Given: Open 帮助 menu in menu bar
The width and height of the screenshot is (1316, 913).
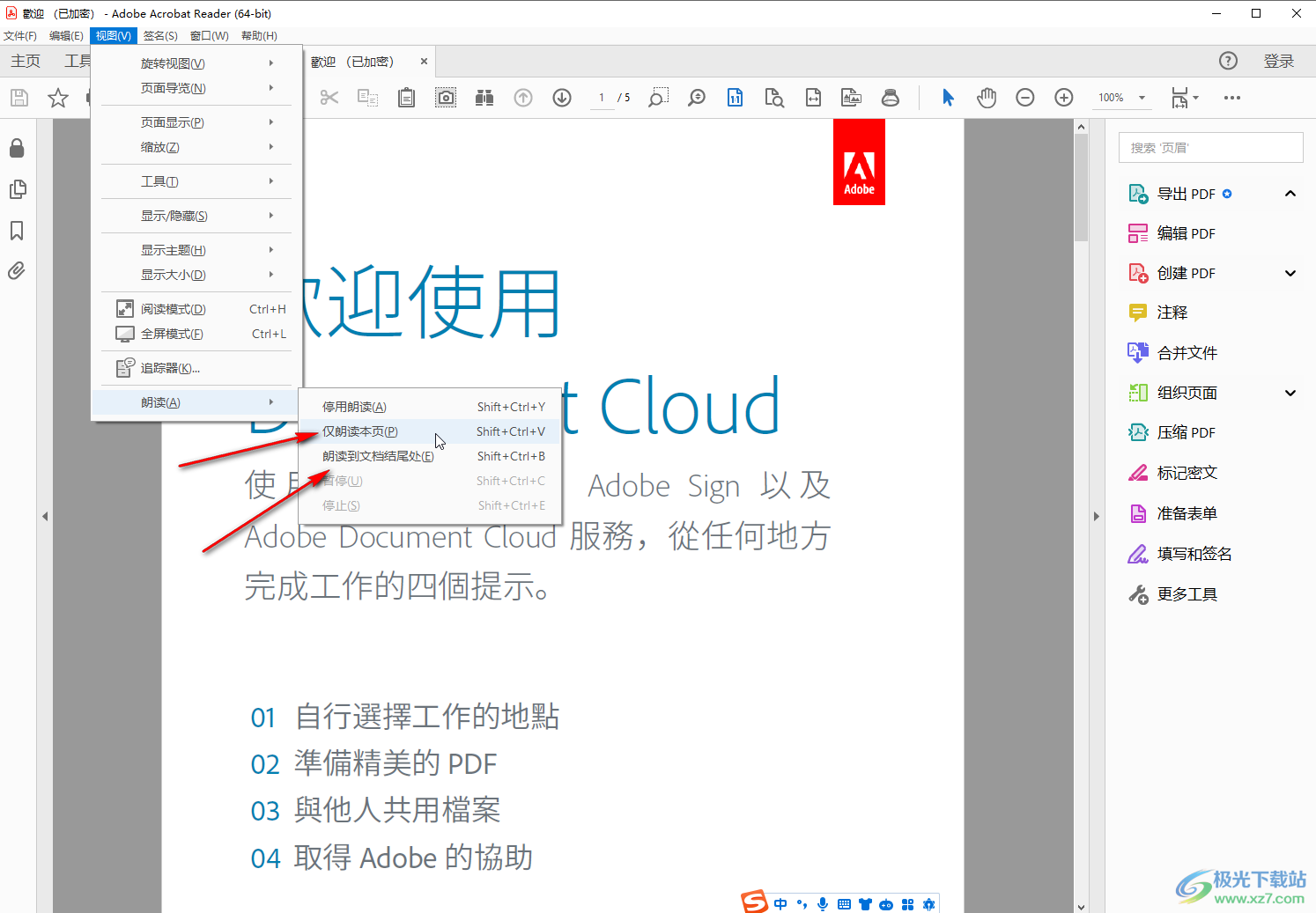Looking at the screenshot, I should pos(259,36).
